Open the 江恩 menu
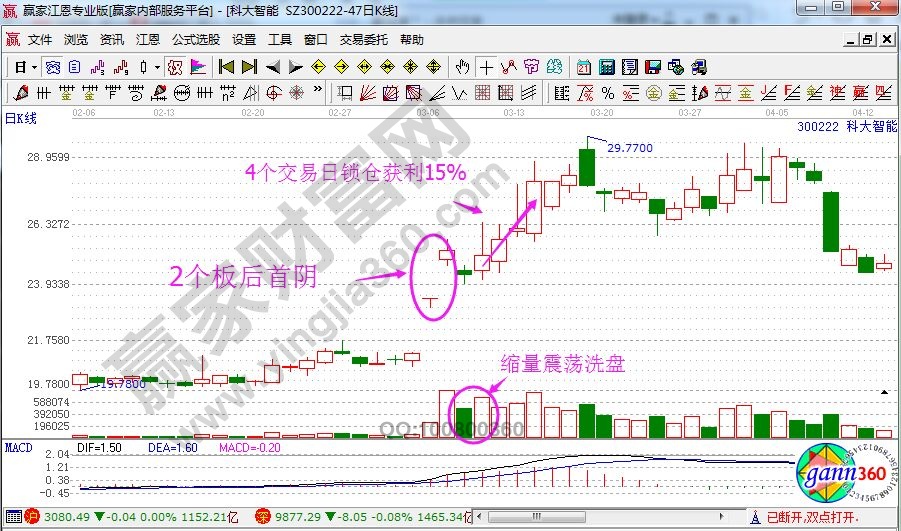Screen dimensions: 901x531 (148, 40)
